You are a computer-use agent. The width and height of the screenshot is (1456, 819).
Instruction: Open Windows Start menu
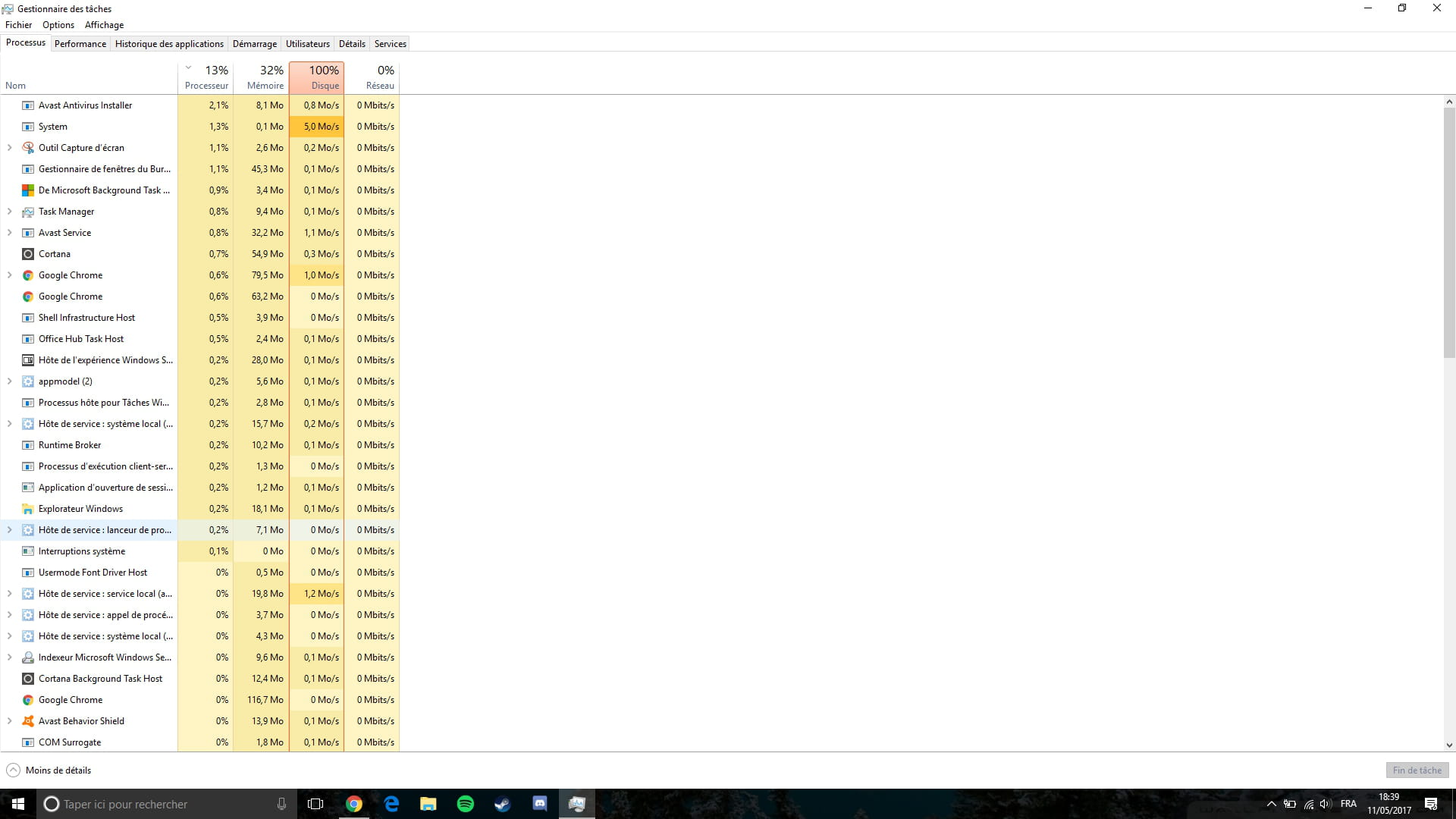pos(18,804)
